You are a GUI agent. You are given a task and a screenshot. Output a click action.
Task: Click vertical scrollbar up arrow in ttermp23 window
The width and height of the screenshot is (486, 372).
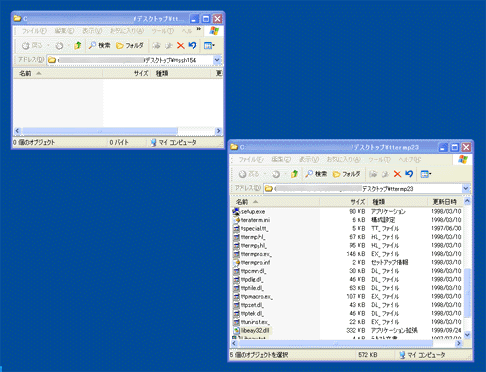467,201
